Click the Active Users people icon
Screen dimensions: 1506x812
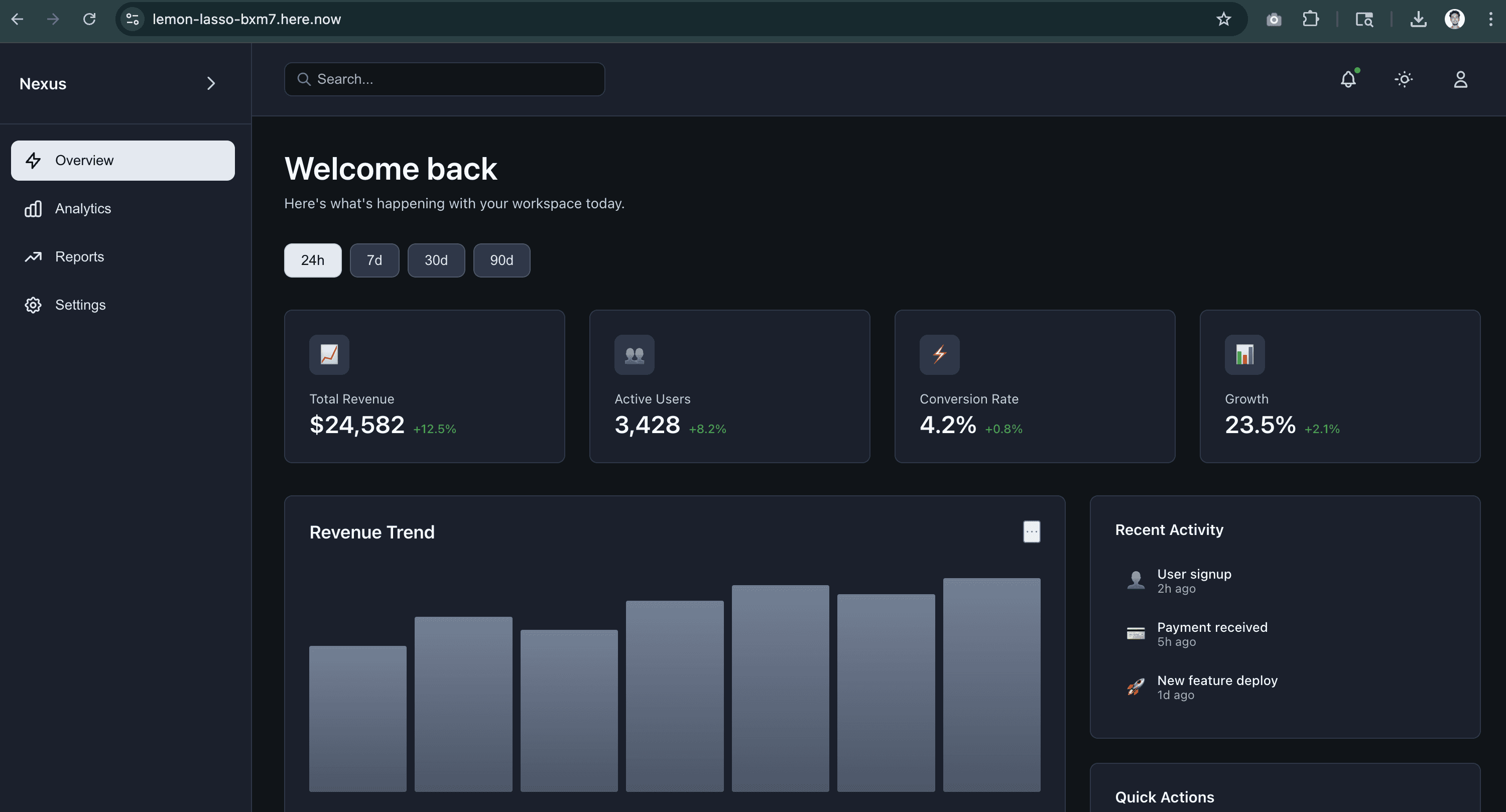pos(634,354)
